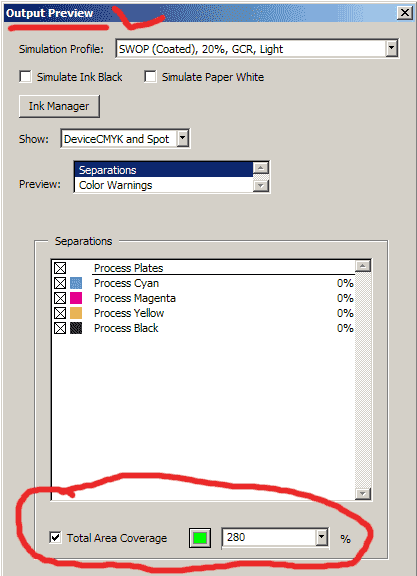Click the Process Black color swatch icon
The image size is (417, 576).
[x=76, y=328]
